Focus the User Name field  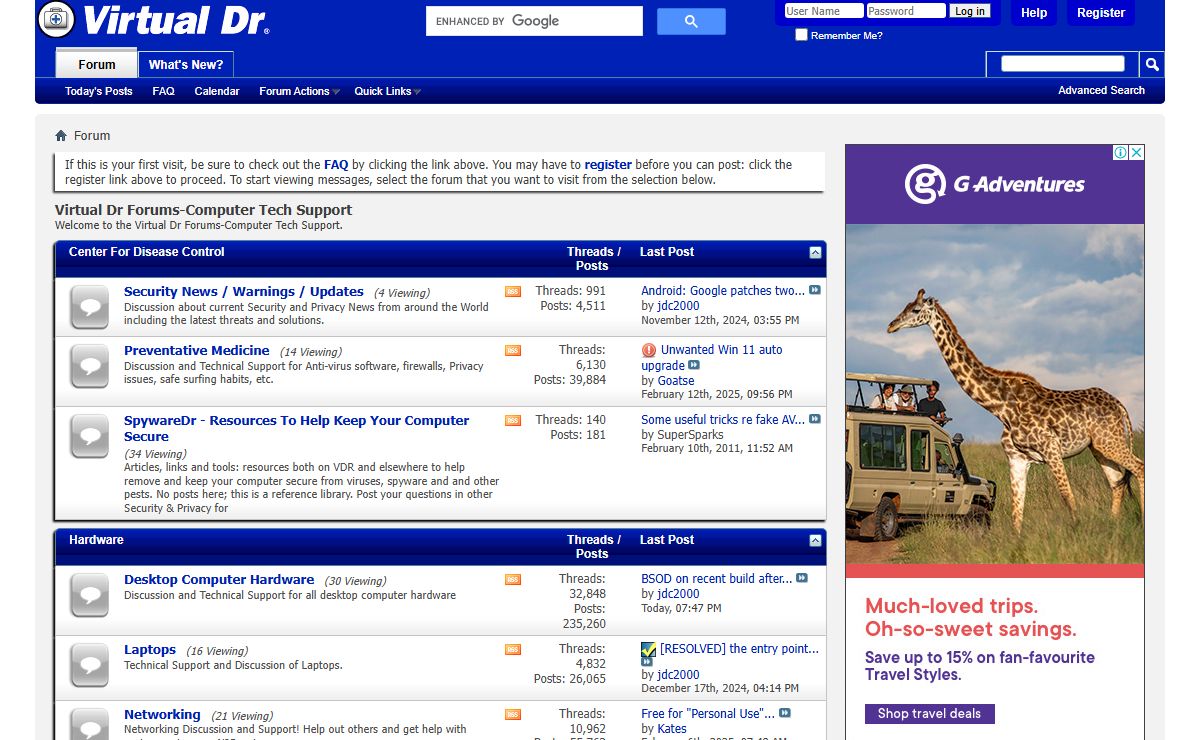(x=823, y=11)
